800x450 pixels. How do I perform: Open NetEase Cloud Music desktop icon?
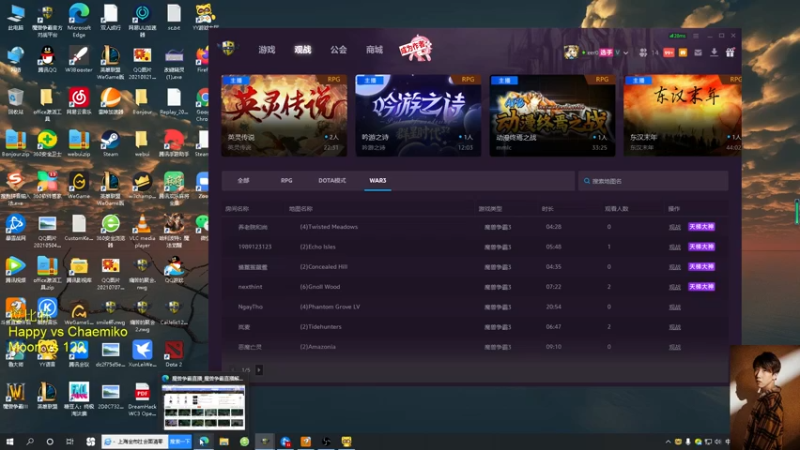tap(79, 101)
